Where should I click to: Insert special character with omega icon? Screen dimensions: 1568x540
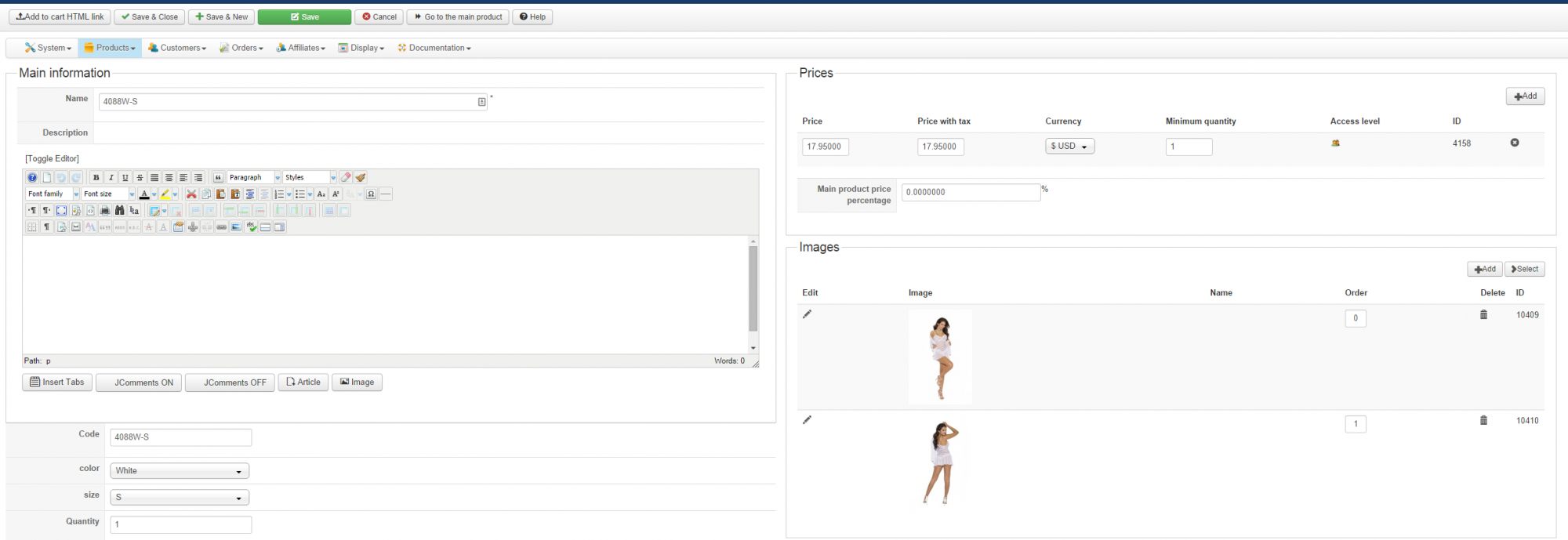click(371, 194)
